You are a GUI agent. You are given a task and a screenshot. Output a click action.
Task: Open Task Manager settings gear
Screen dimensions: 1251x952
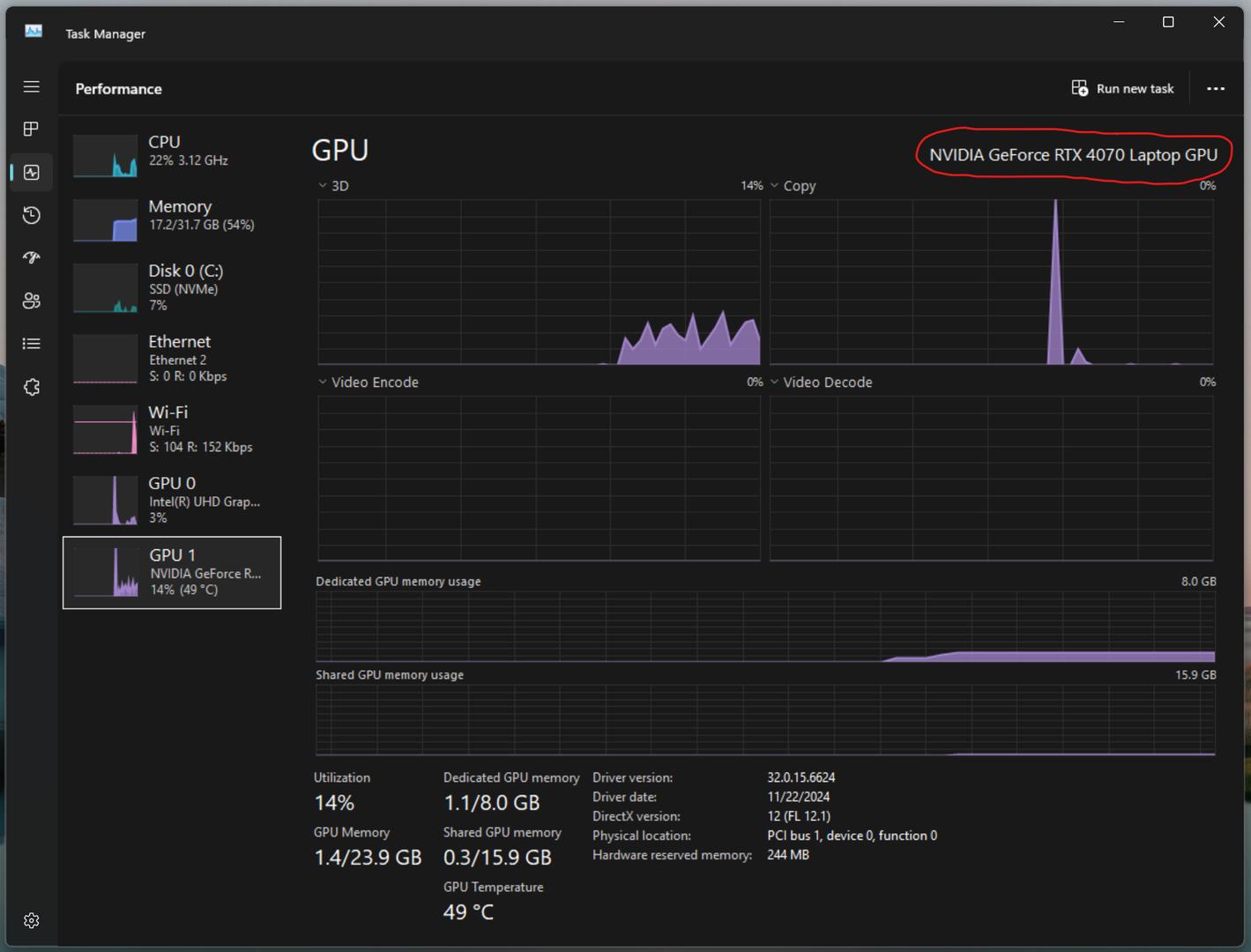(32, 920)
